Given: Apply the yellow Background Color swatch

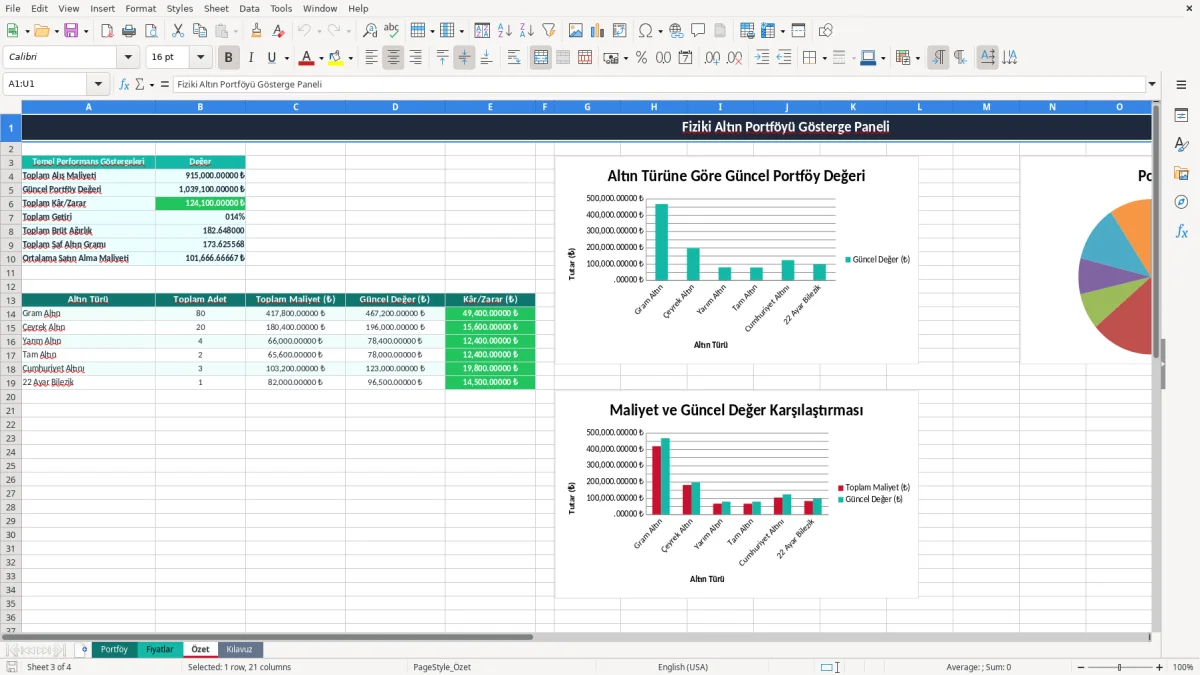Looking at the screenshot, I should tap(335, 58).
